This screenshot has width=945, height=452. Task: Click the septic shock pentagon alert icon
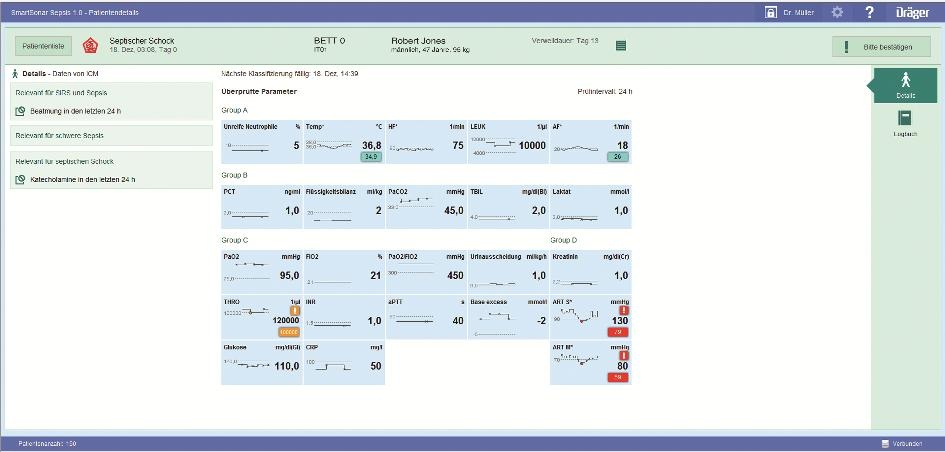pos(90,45)
